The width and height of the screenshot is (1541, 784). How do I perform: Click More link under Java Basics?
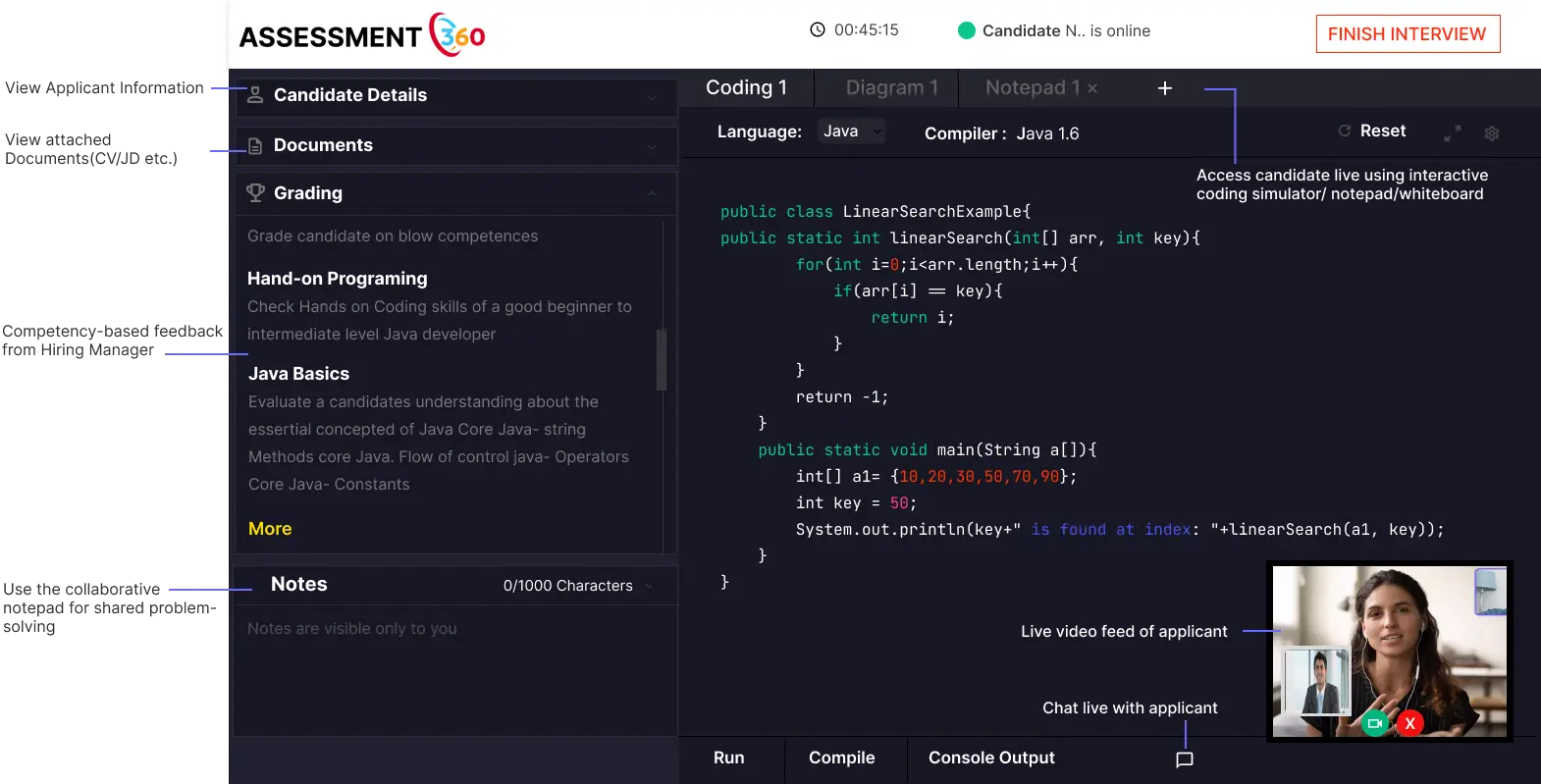tap(270, 529)
